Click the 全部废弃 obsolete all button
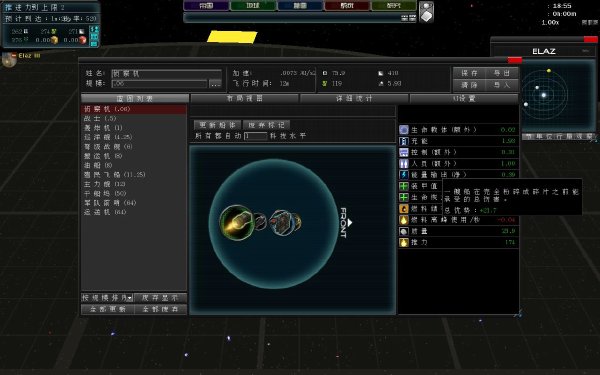 click(x=160, y=309)
